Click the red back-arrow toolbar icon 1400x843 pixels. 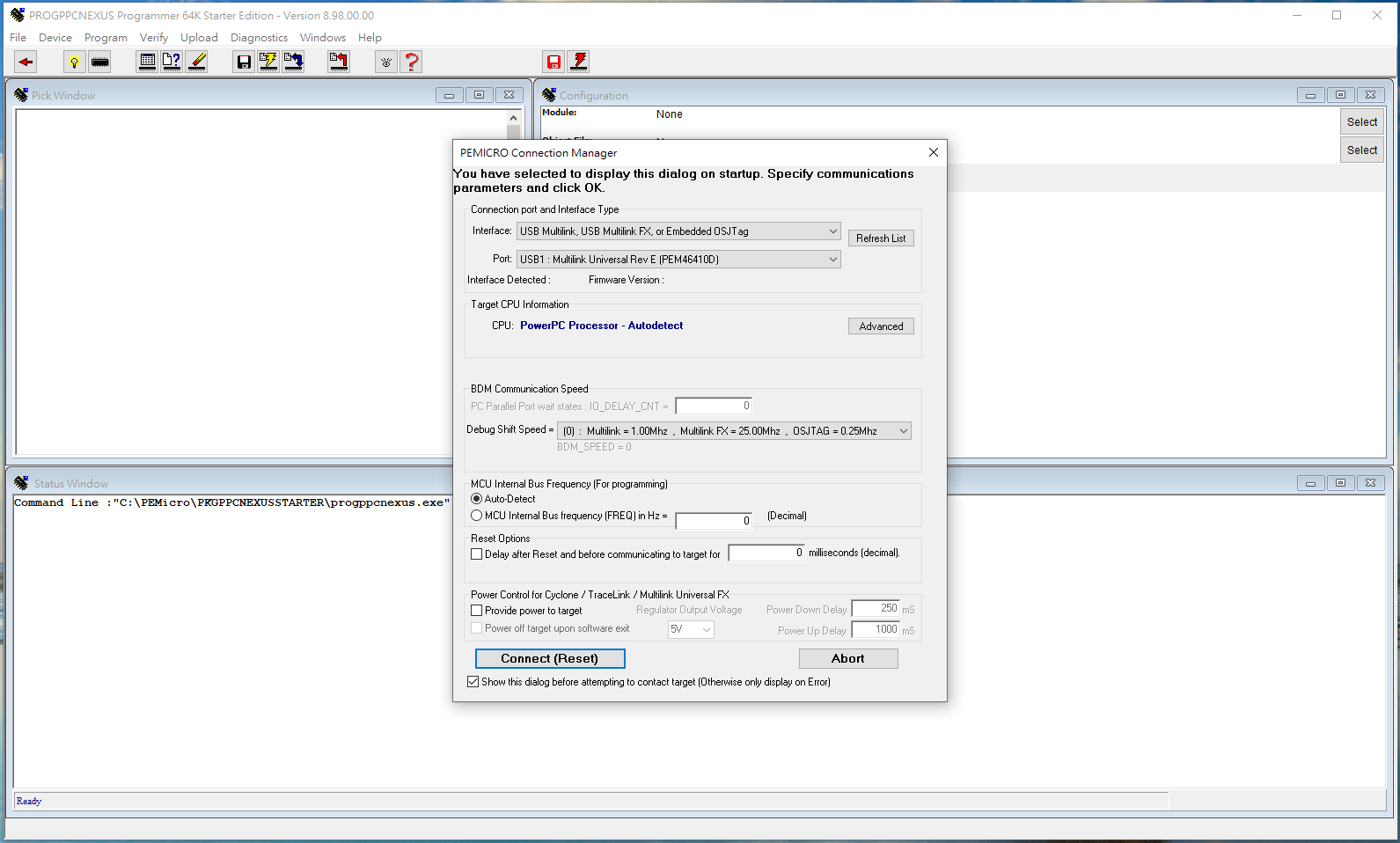26,62
